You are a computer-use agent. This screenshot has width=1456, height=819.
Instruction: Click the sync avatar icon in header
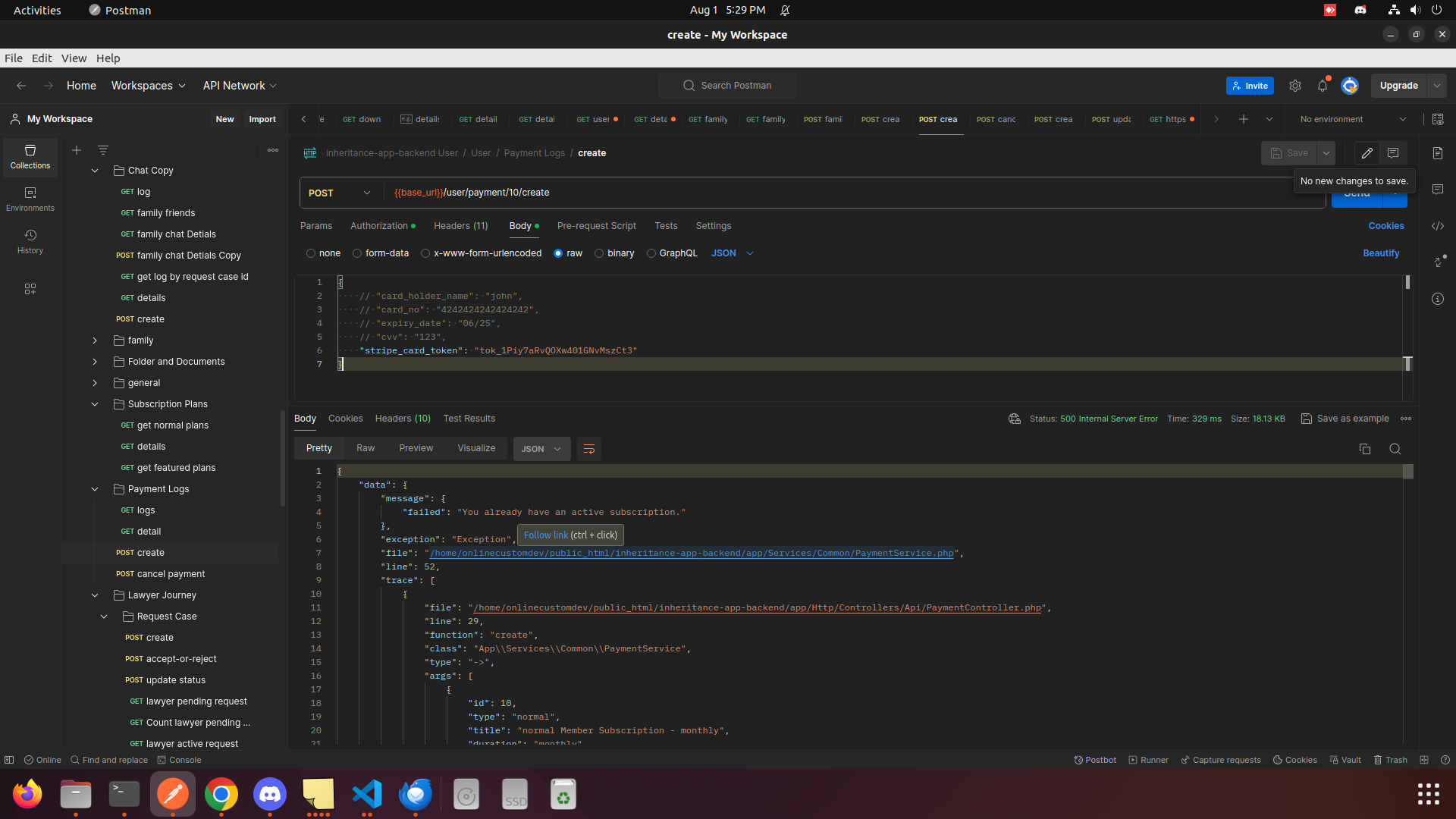[1350, 86]
